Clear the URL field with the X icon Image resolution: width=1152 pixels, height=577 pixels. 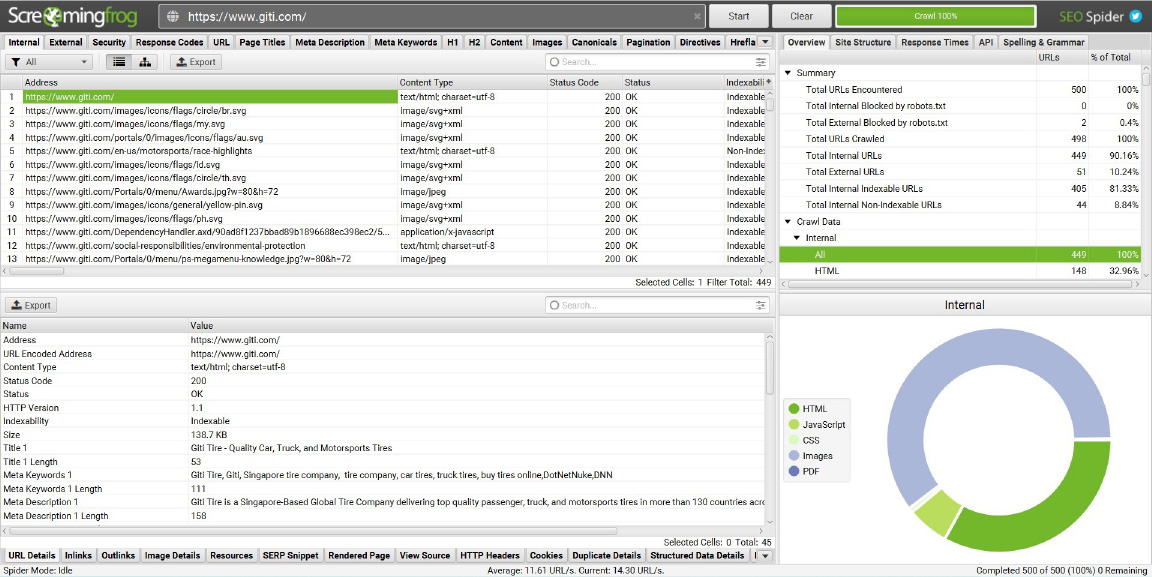pos(697,16)
